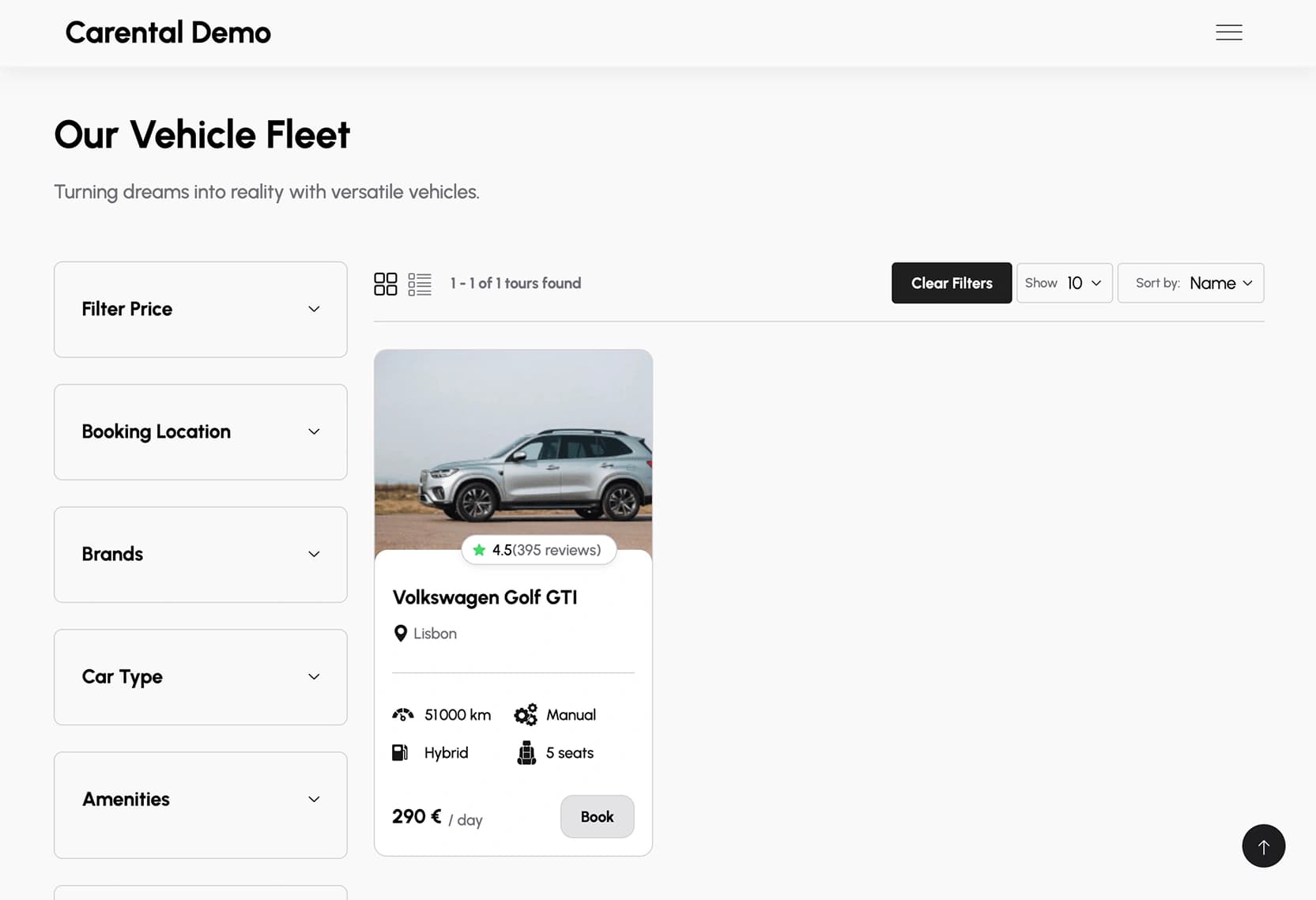This screenshot has height=900, width=1316.
Task: Click the fuel pump icon beside Hybrid
Action: pyautogui.click(x=401, y=752)
